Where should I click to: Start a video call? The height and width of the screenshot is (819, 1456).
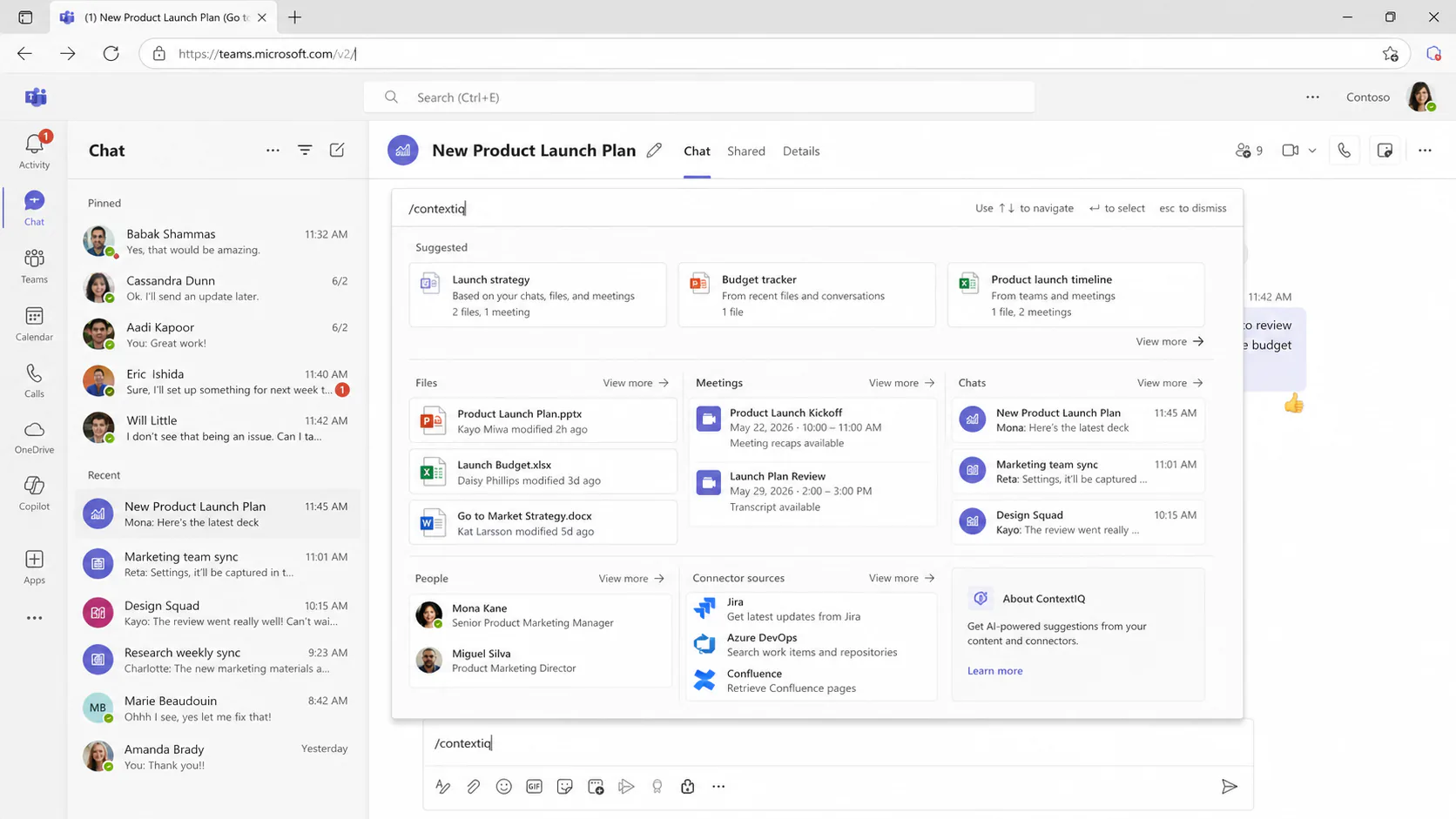click(1290, 151)
